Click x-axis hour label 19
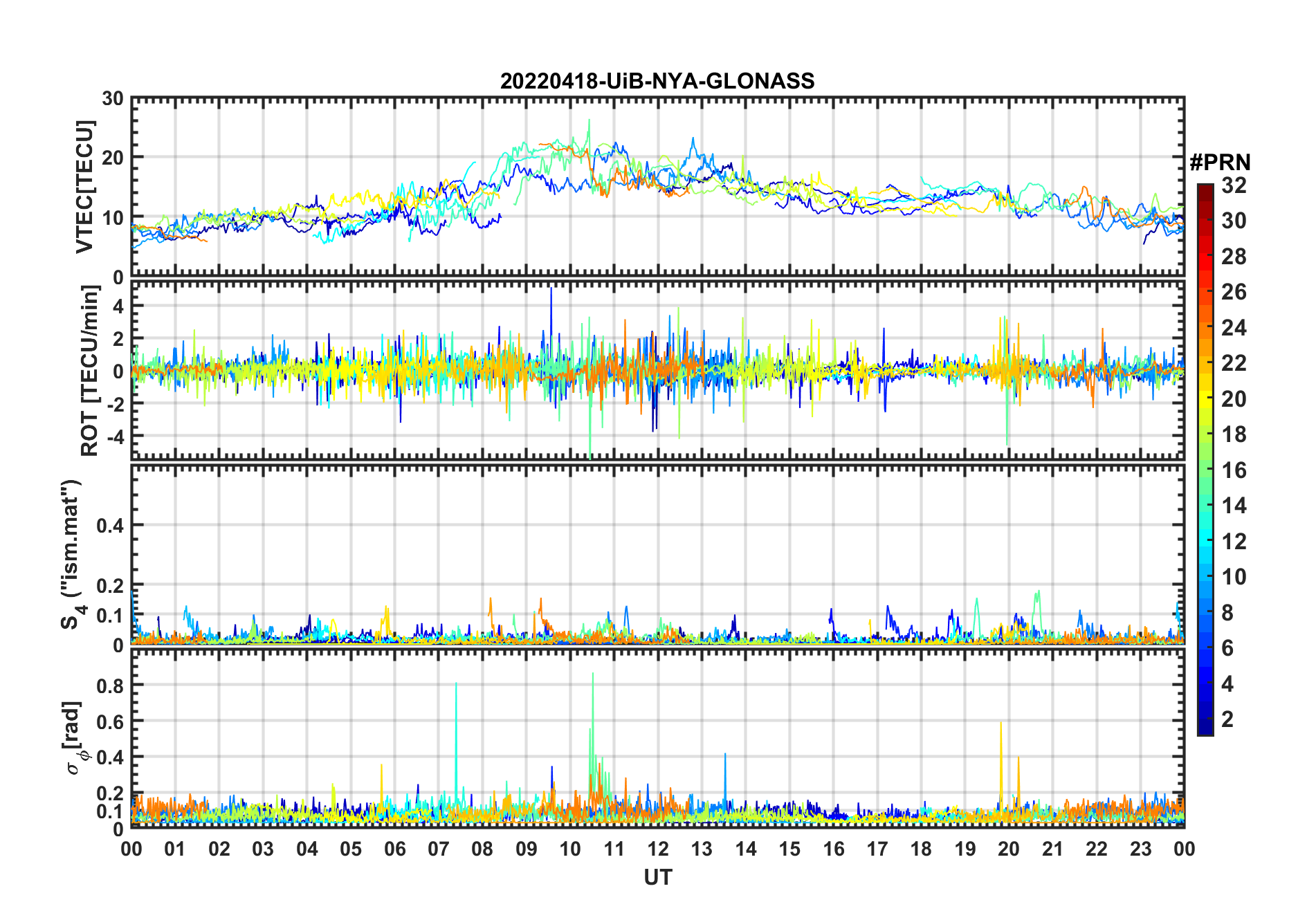This screenshot has height=920, width=1316. [965, 849]
